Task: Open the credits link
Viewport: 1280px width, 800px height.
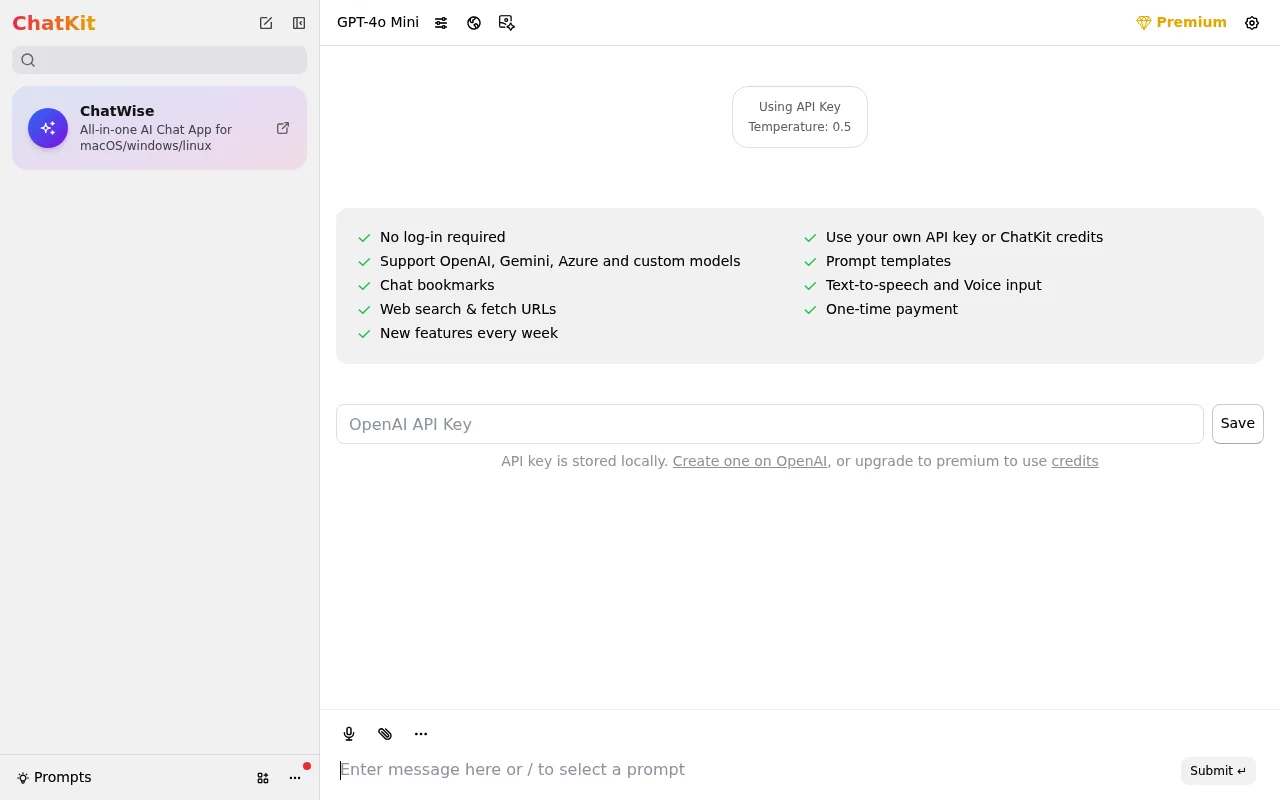Action: coord(1075,461)
